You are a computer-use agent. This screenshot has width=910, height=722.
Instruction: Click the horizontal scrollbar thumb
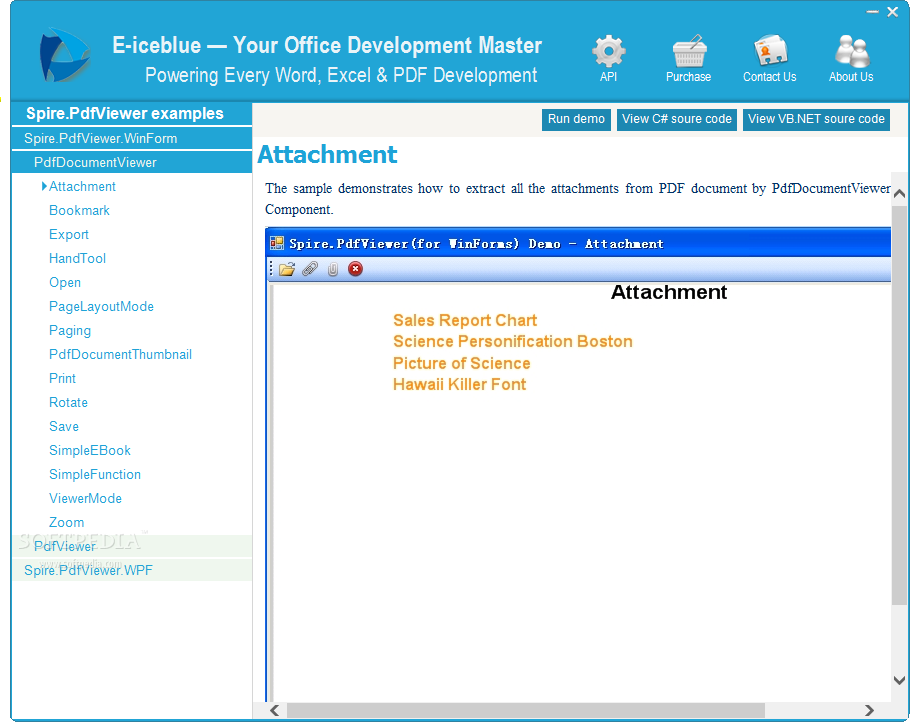526,710
